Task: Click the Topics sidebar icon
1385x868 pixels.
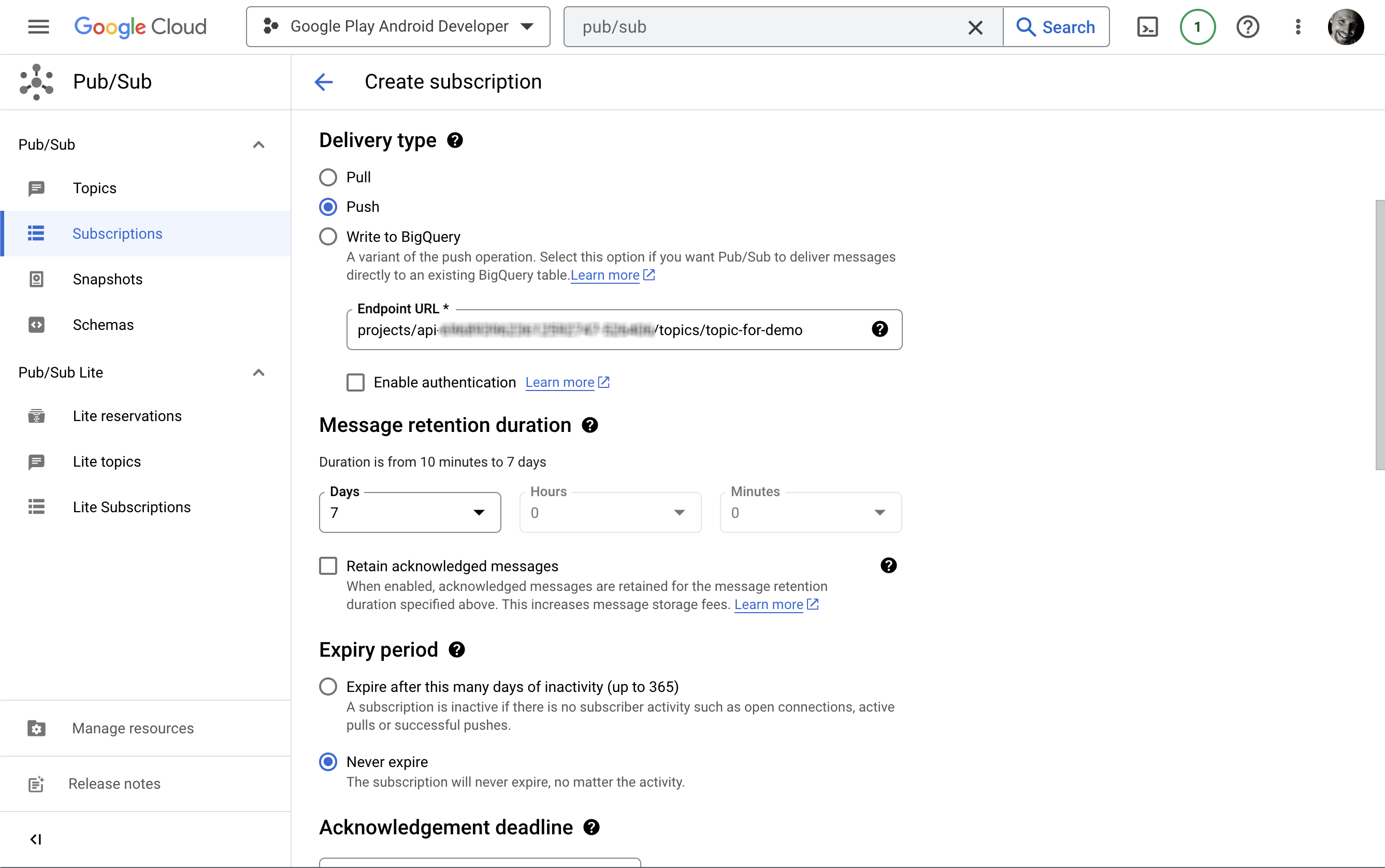Action: (x=36, y=188)
